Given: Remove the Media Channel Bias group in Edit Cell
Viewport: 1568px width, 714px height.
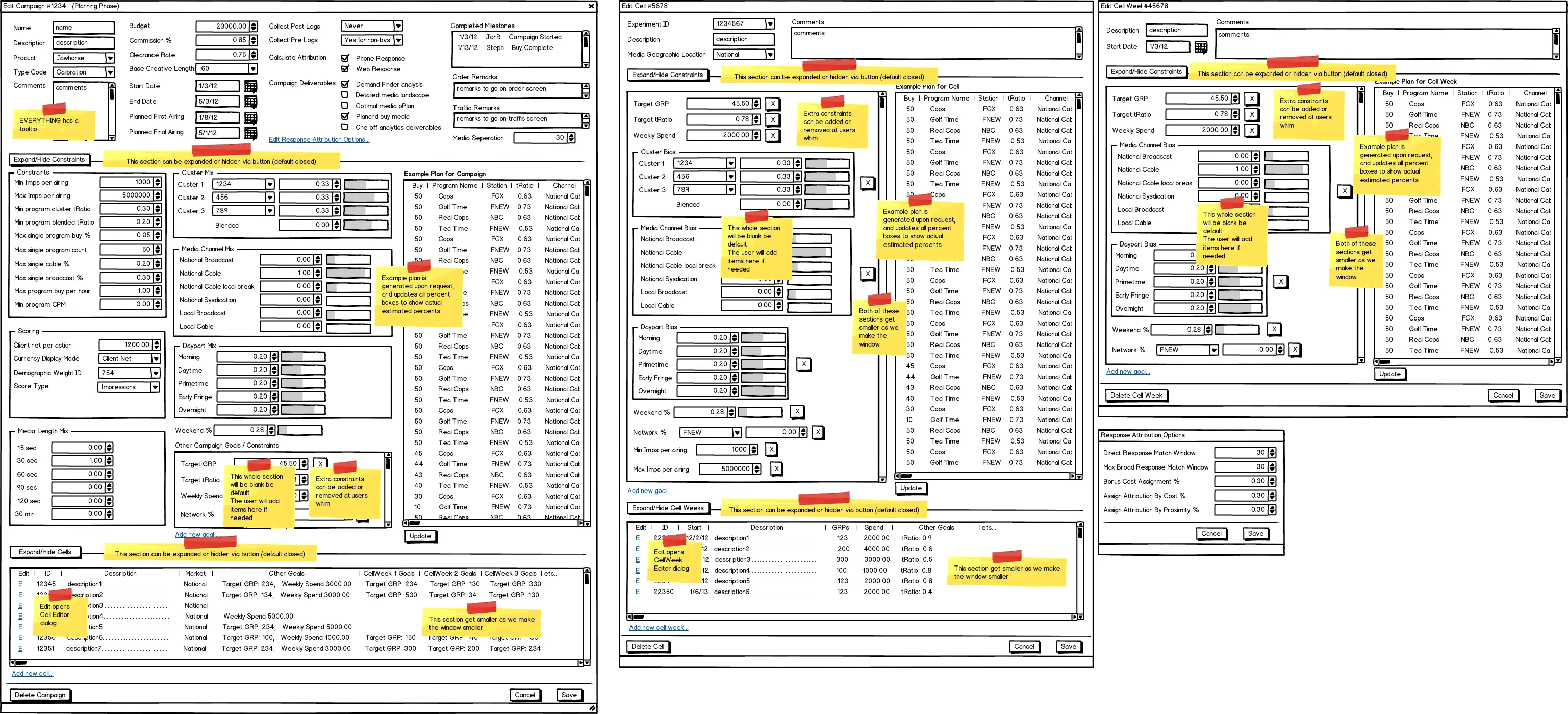Looking at the screenshot, I should point(867,274).
